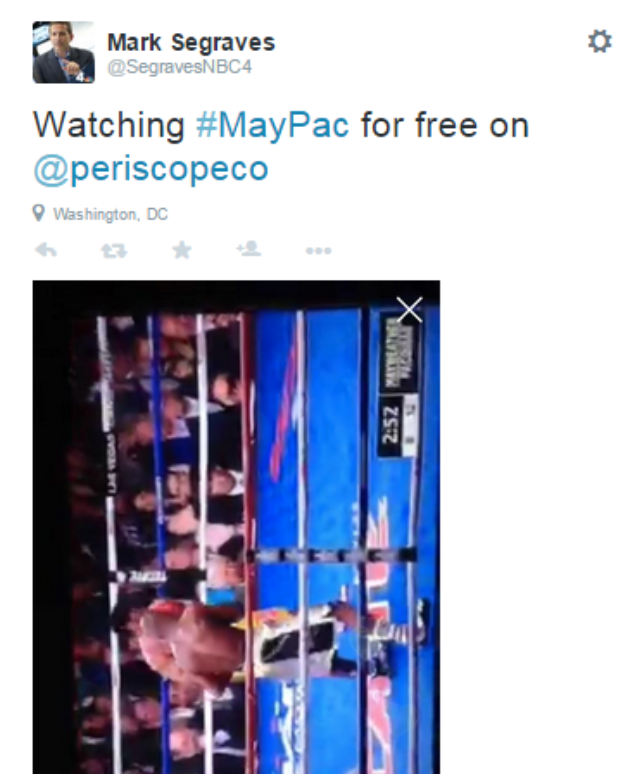Screen dimensions: 628x774
Task: Open the @periscopeco mention link
Action: [151, 169]
